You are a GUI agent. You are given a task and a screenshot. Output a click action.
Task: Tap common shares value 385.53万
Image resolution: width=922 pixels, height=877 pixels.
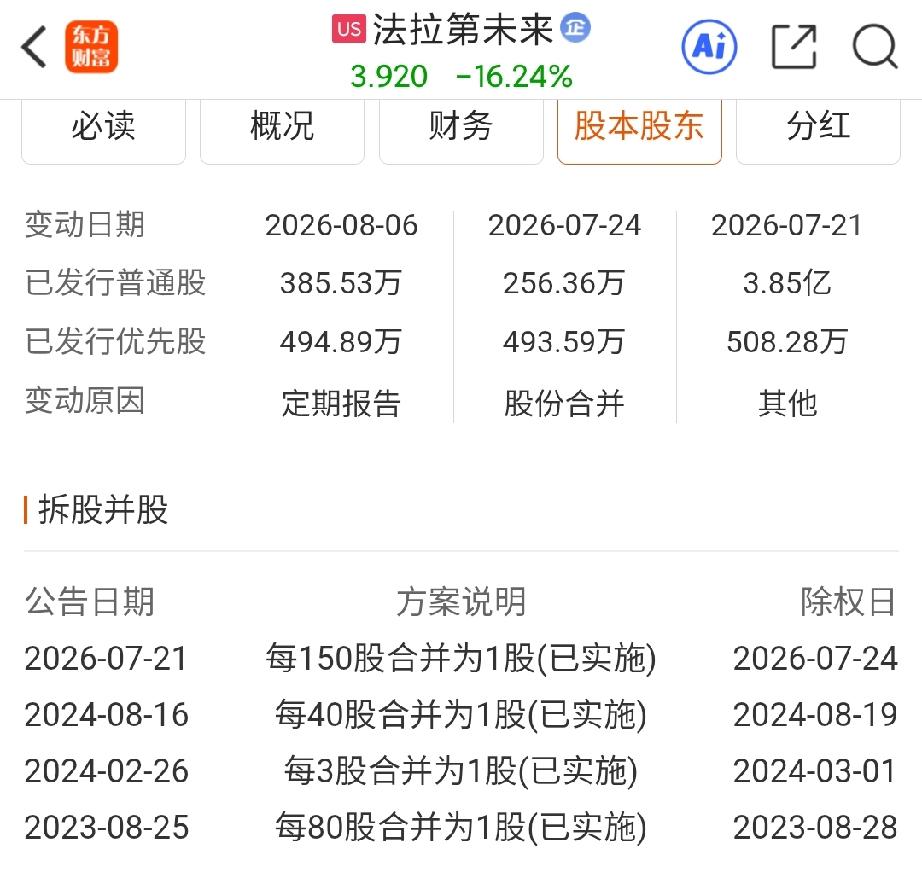[x=341, y=283]
